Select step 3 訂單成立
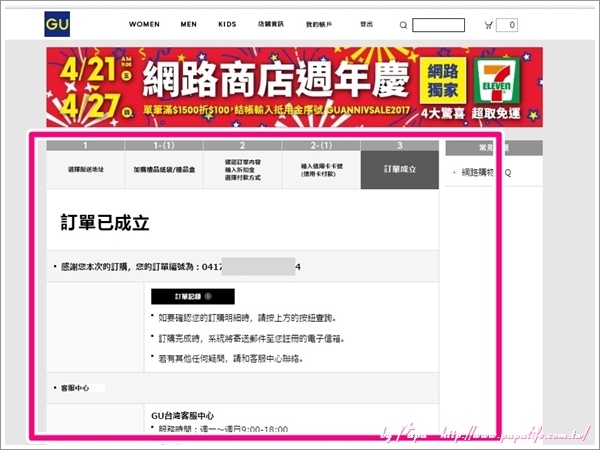The image size is (600, 450). coord(399,165)
